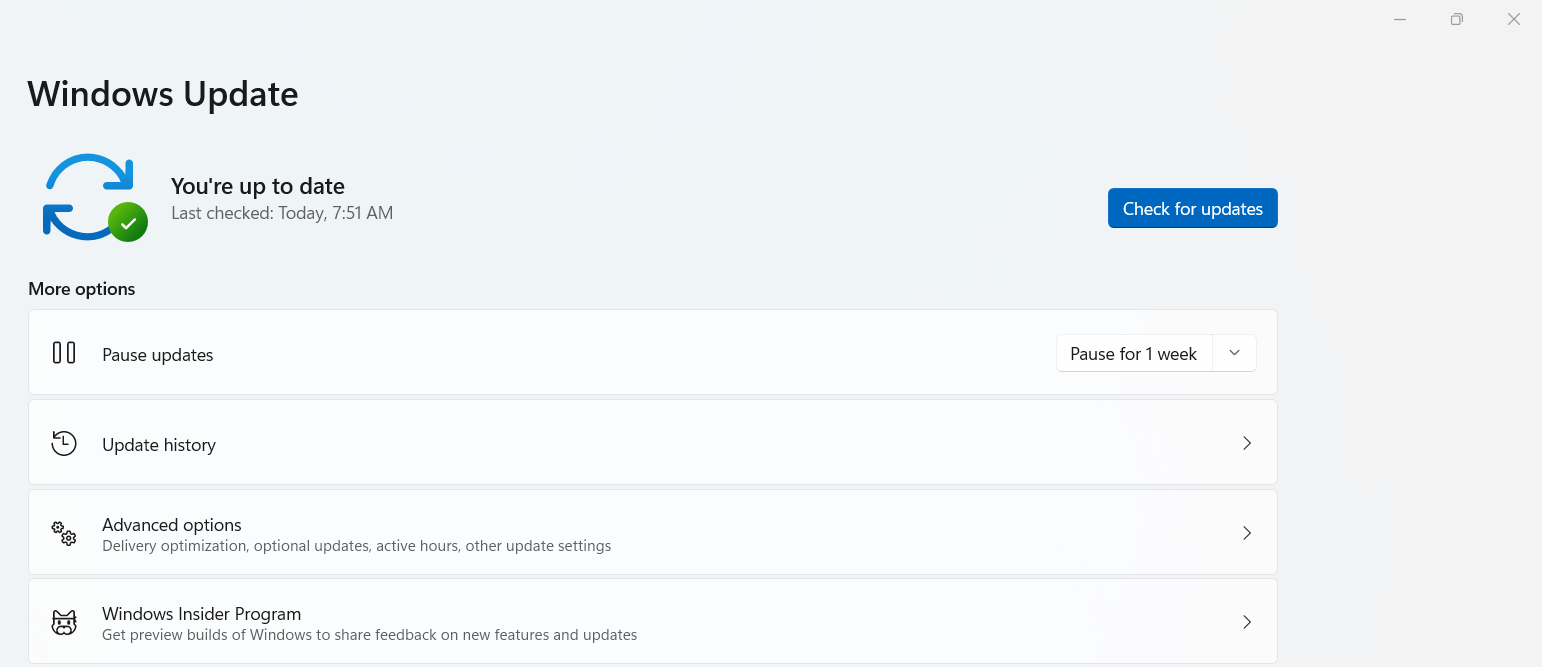Click 'Last checked: Today, 7:51 AM' text

282,213
